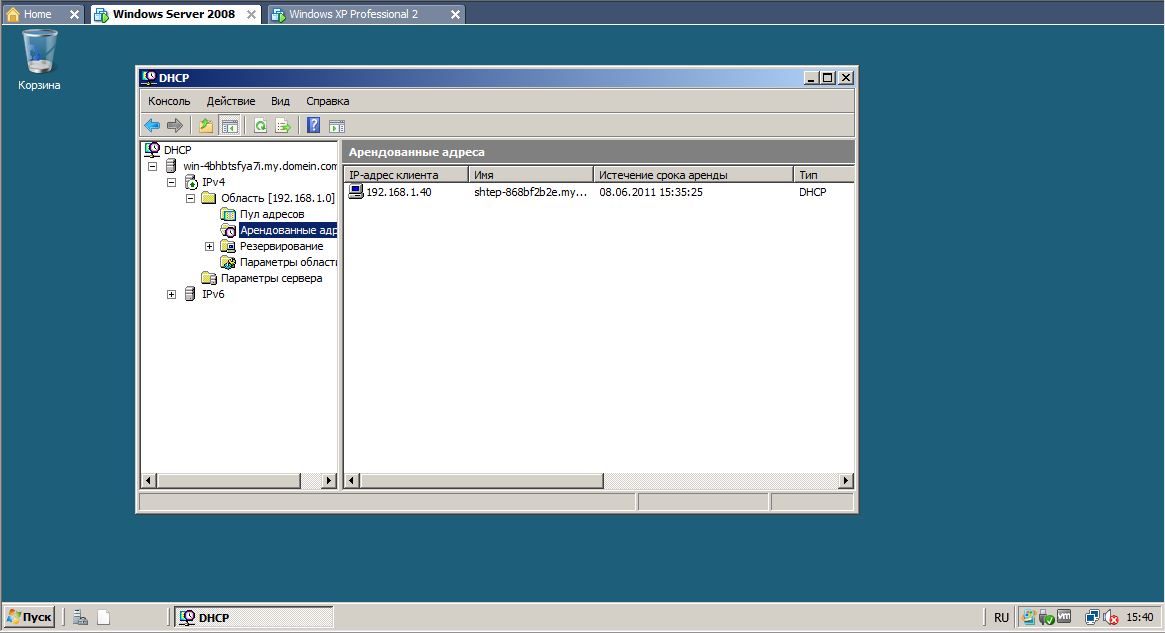Toggle console tree pane toolbar icon
The image size is (1165, 633).
230,126
